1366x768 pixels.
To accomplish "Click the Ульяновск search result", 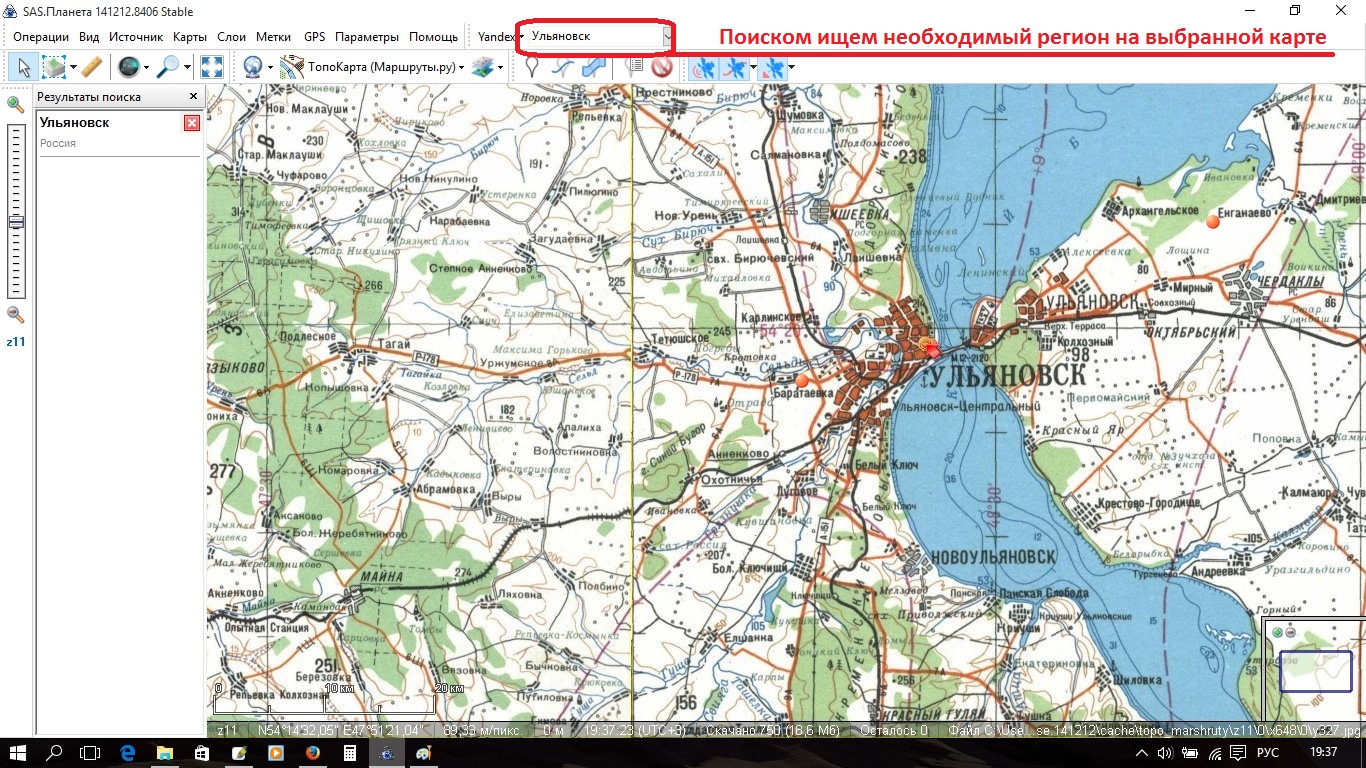I will 75,123.
